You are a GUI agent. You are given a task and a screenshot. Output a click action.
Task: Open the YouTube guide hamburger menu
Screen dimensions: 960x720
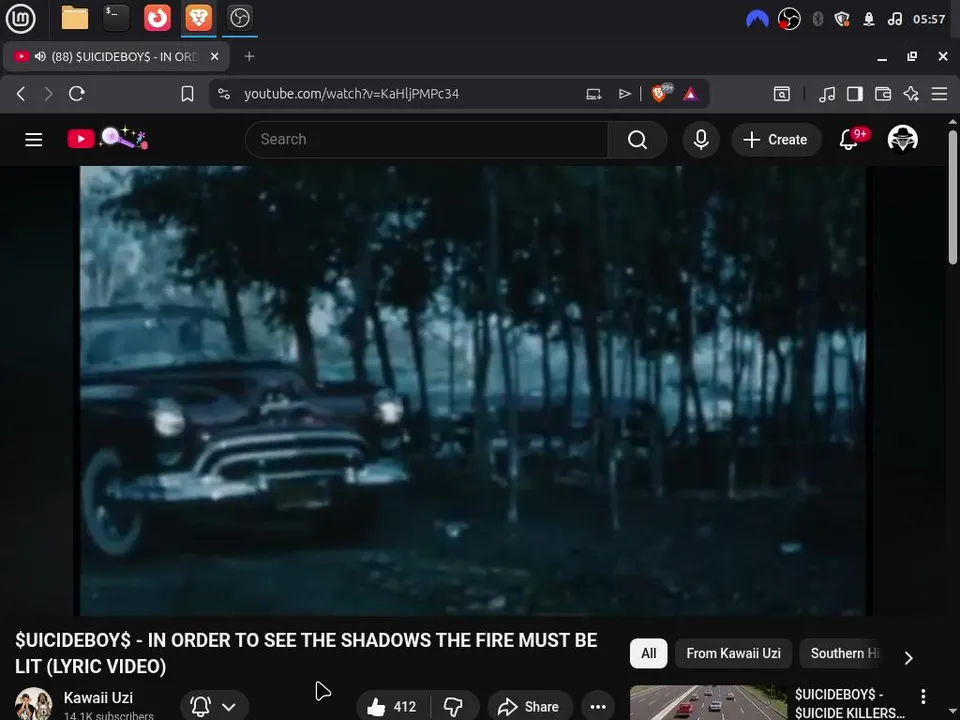click(x=34, y=140)
